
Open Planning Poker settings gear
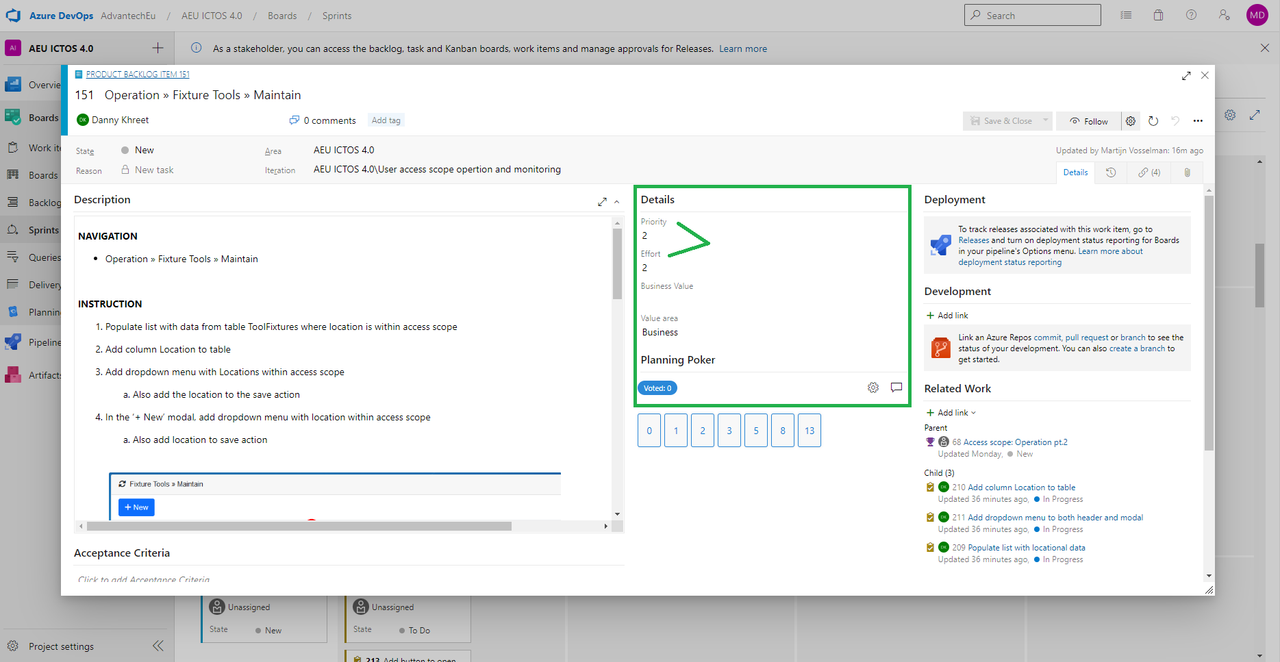(x=873, y=388)
